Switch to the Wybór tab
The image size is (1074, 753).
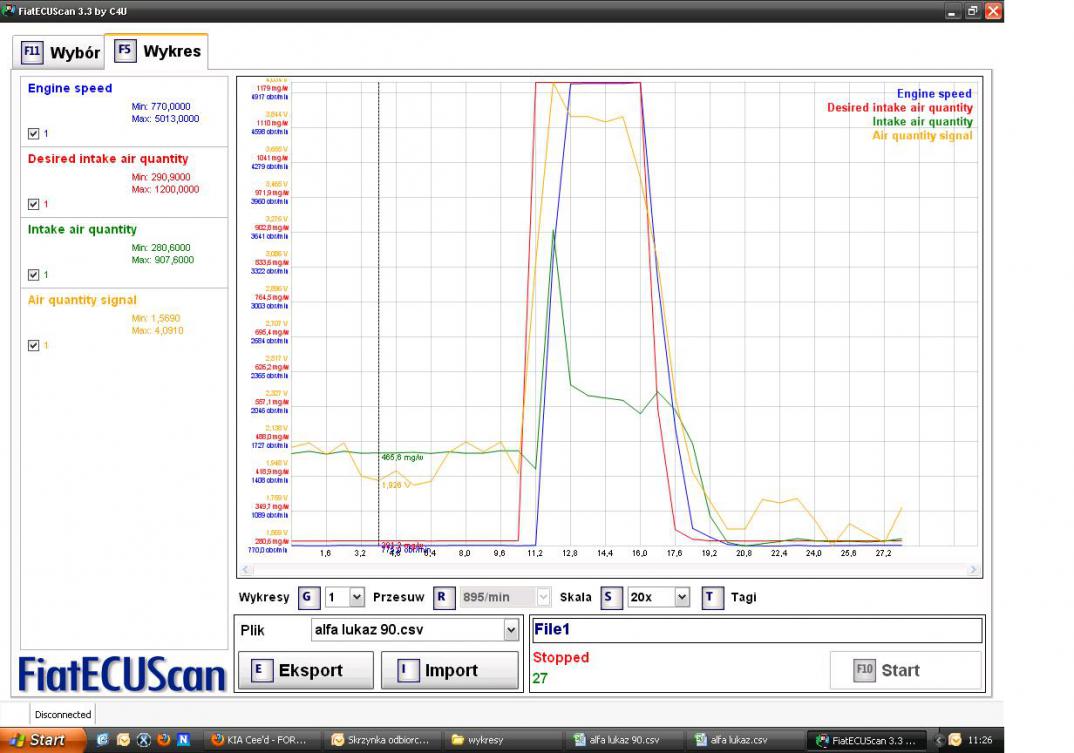click(61, 52)
